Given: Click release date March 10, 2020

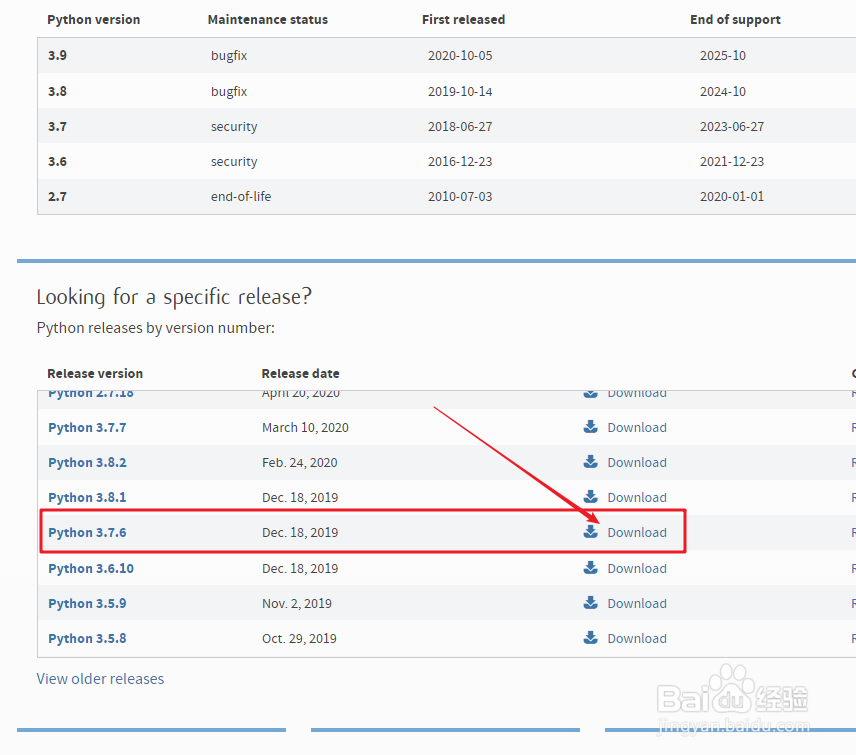Looking at the screenshot, I should coord(305,427).
